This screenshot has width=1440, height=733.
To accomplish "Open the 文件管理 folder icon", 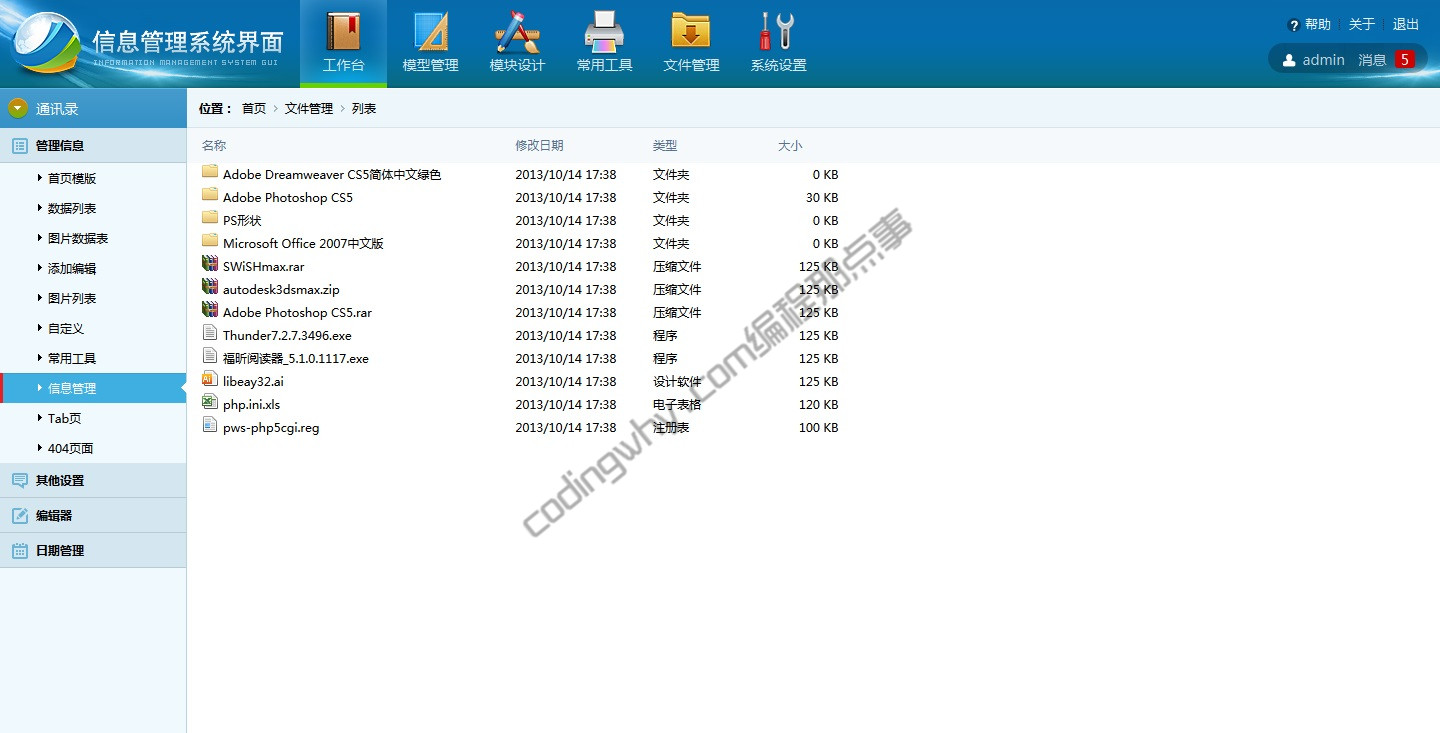I will tap(691, 32).
